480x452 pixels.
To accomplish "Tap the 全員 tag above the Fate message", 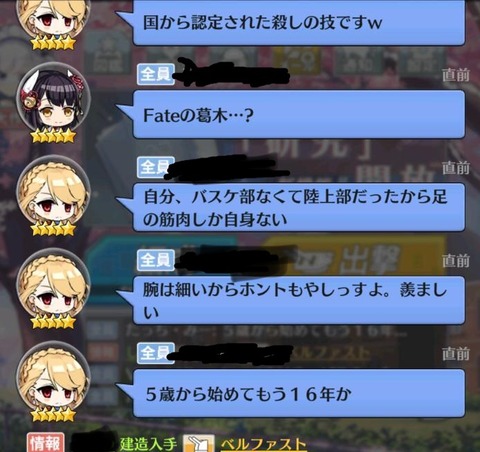I will tap(156, 74).
